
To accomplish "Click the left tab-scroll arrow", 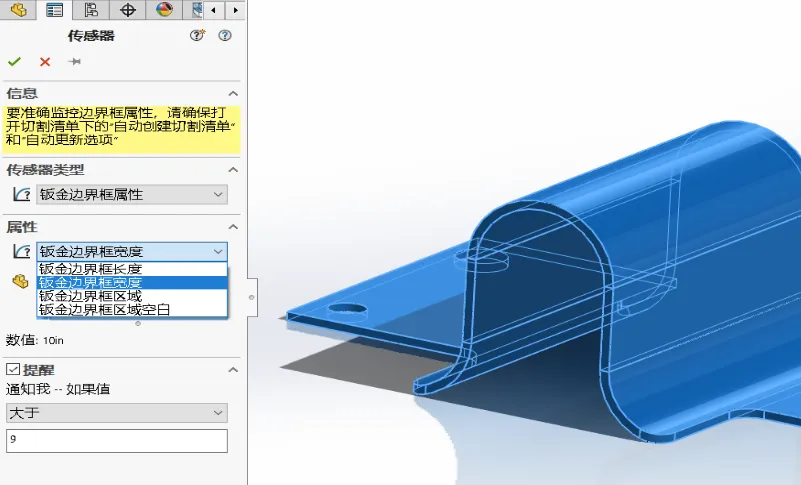I will [214, 10].
